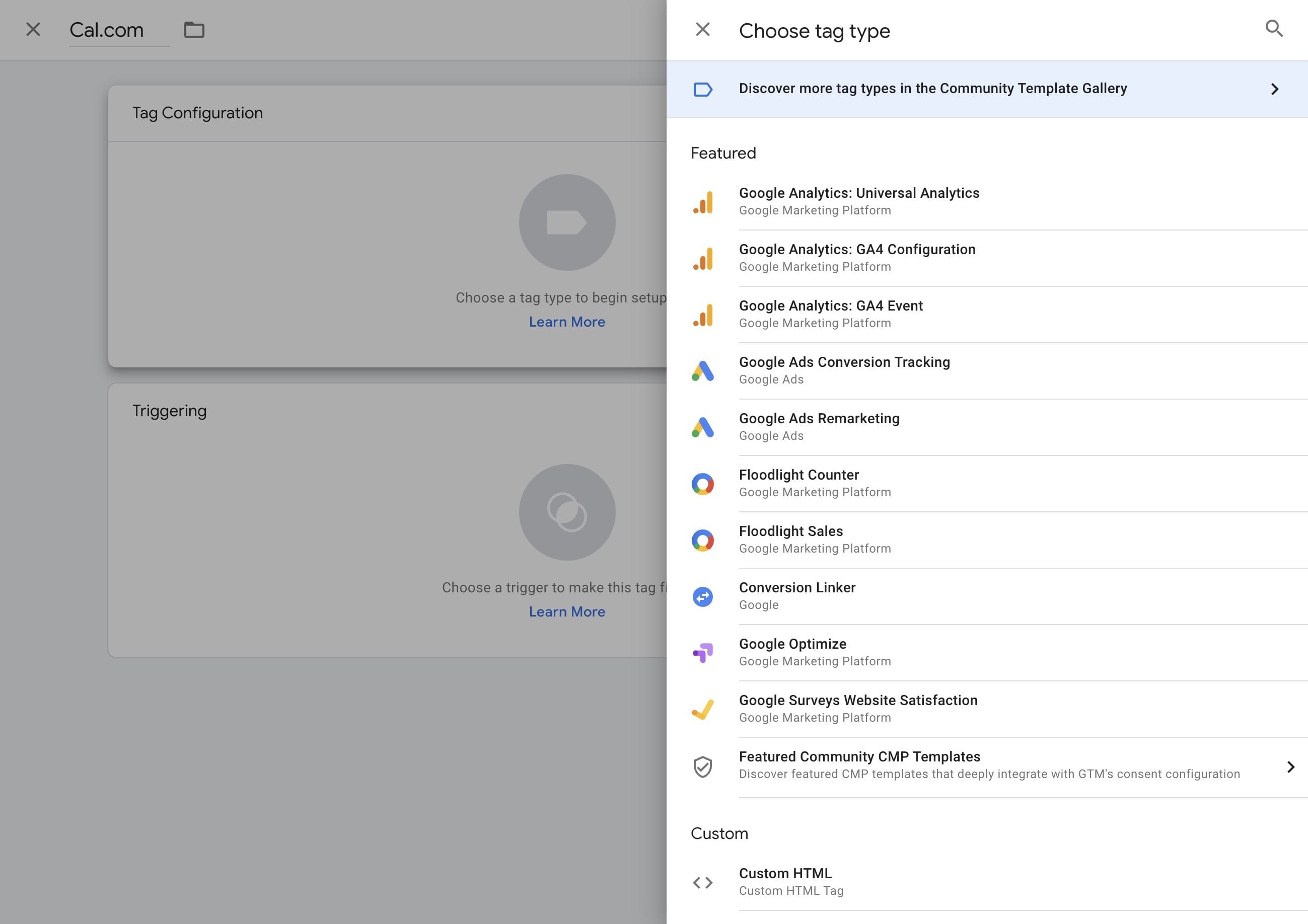Click Learn More under Triggering
The image size is (1308, 924).
pyautogui.click(x=567, y=611)
